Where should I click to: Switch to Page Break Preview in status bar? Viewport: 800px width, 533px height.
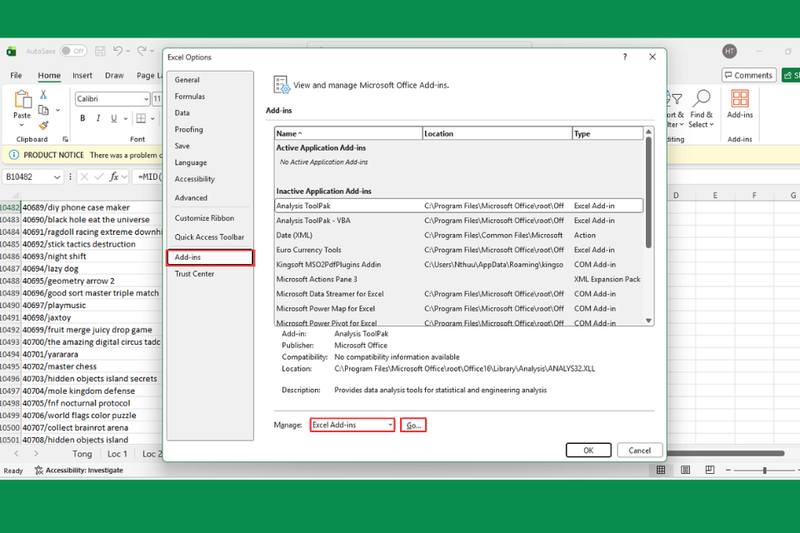click(710, 470)
